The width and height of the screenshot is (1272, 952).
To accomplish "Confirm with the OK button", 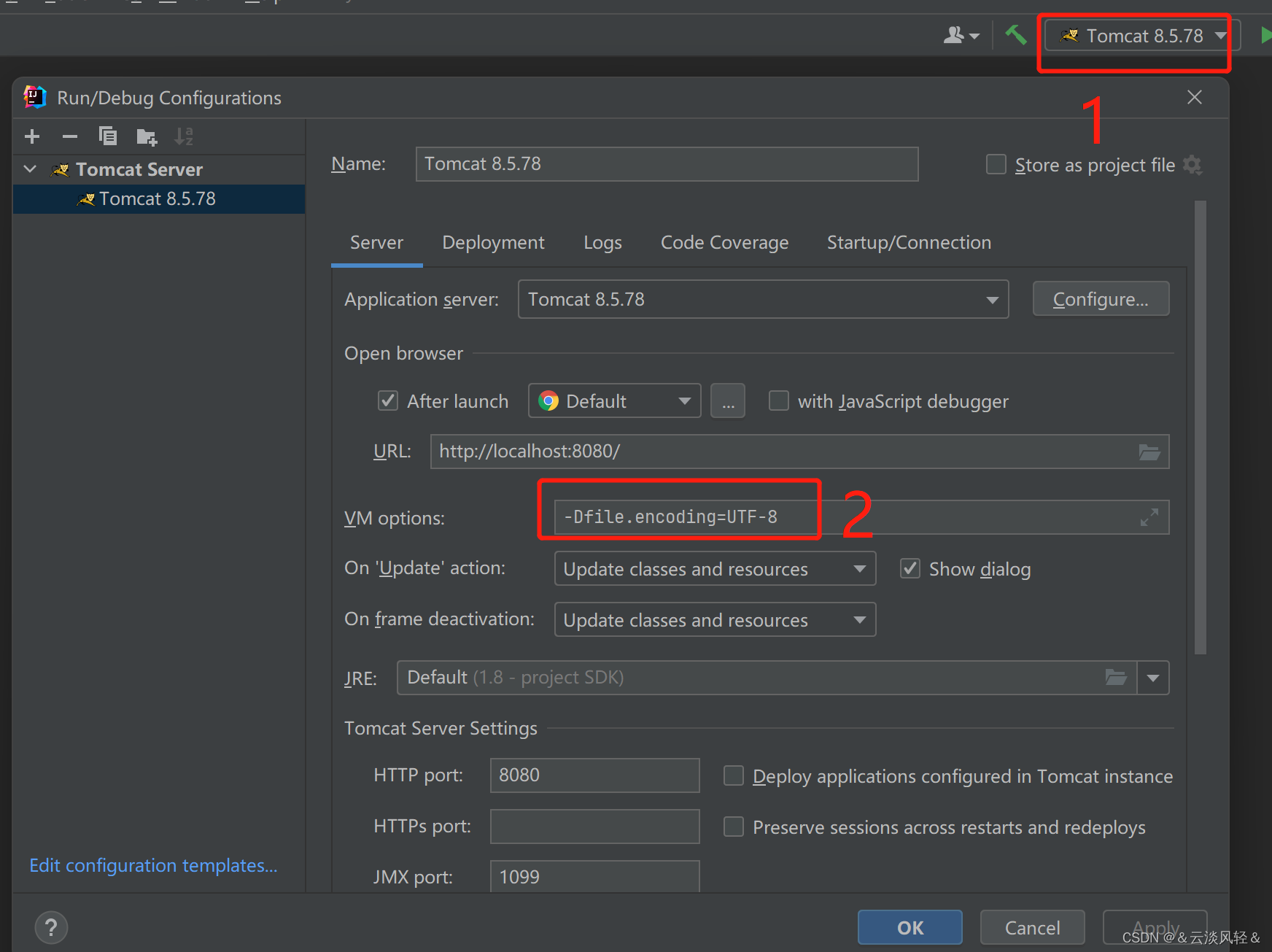I will coord(910,928).
